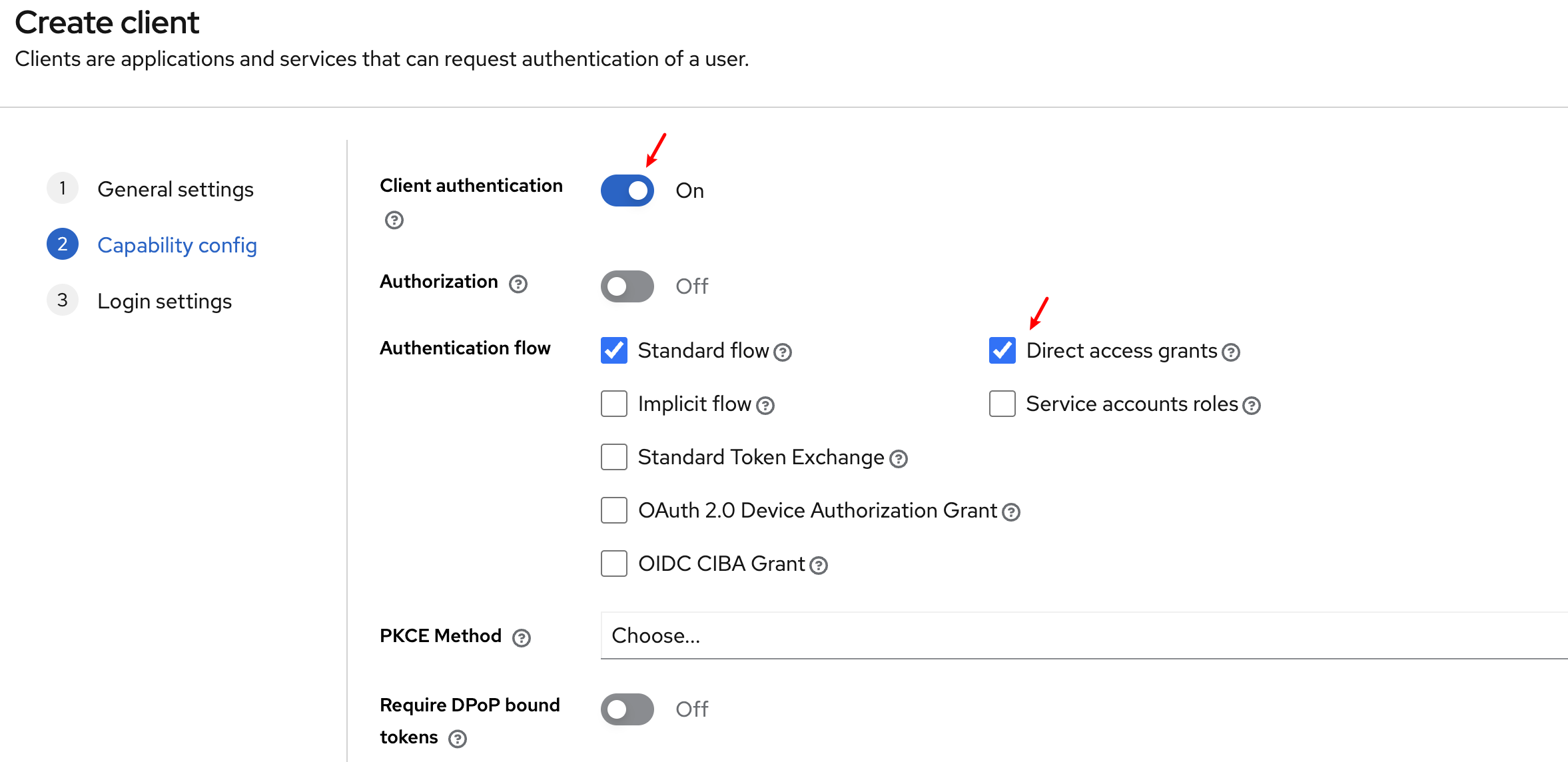View the Implicit flow help icon

766,405
